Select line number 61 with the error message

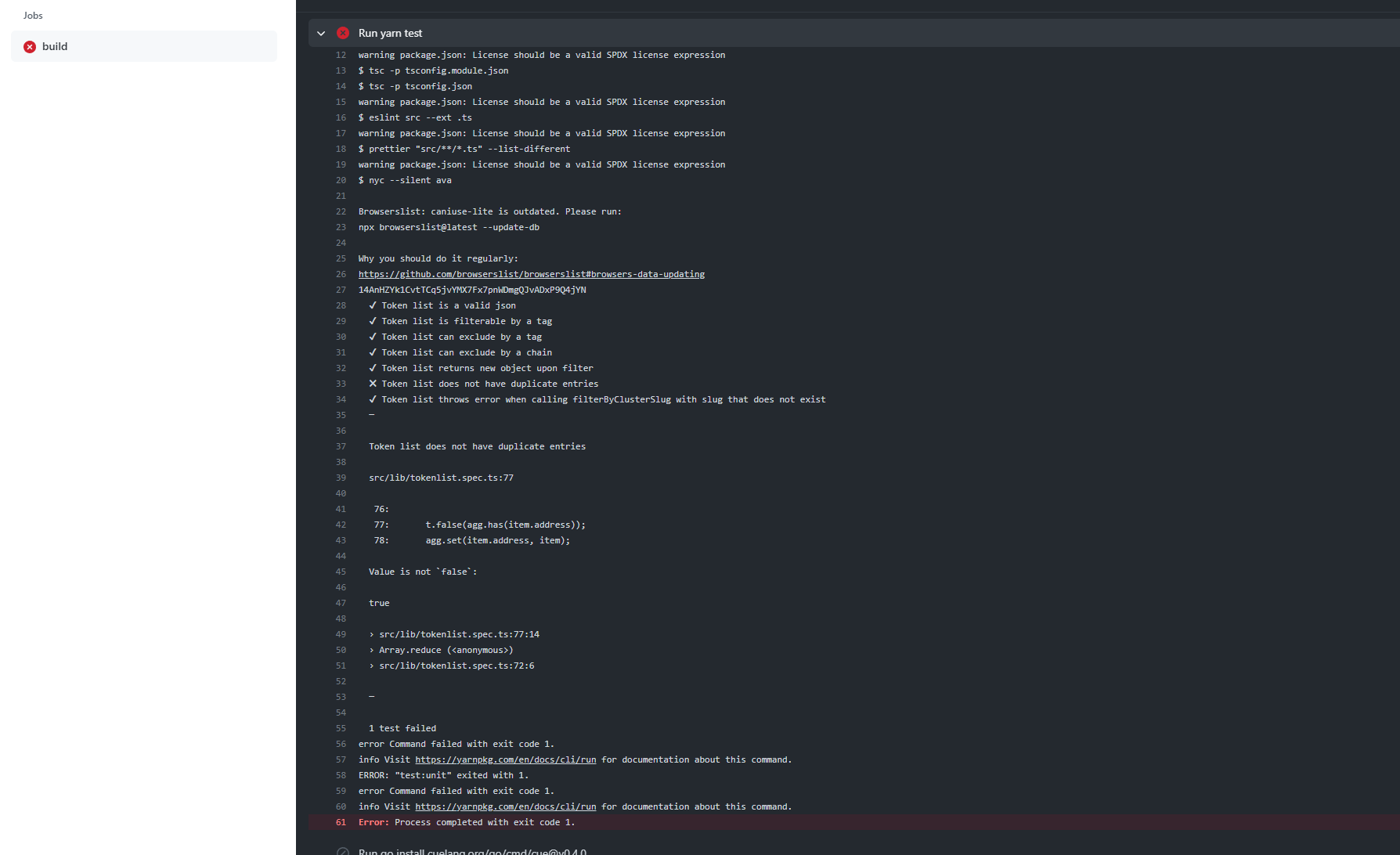(x=341, y=822)
